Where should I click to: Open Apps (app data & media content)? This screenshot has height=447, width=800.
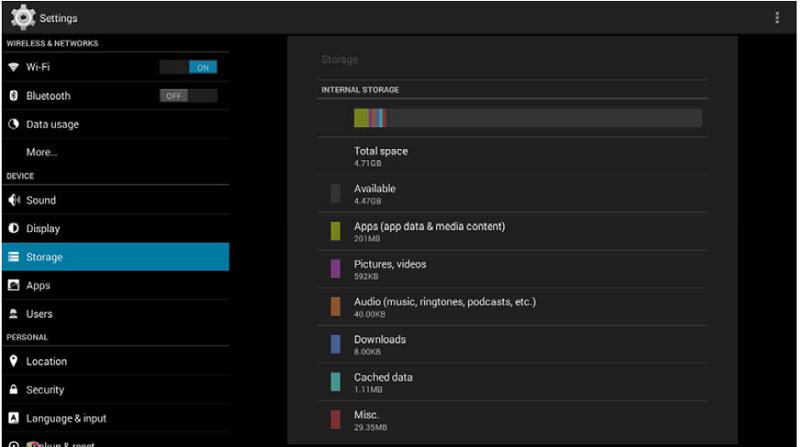point(429,231)
